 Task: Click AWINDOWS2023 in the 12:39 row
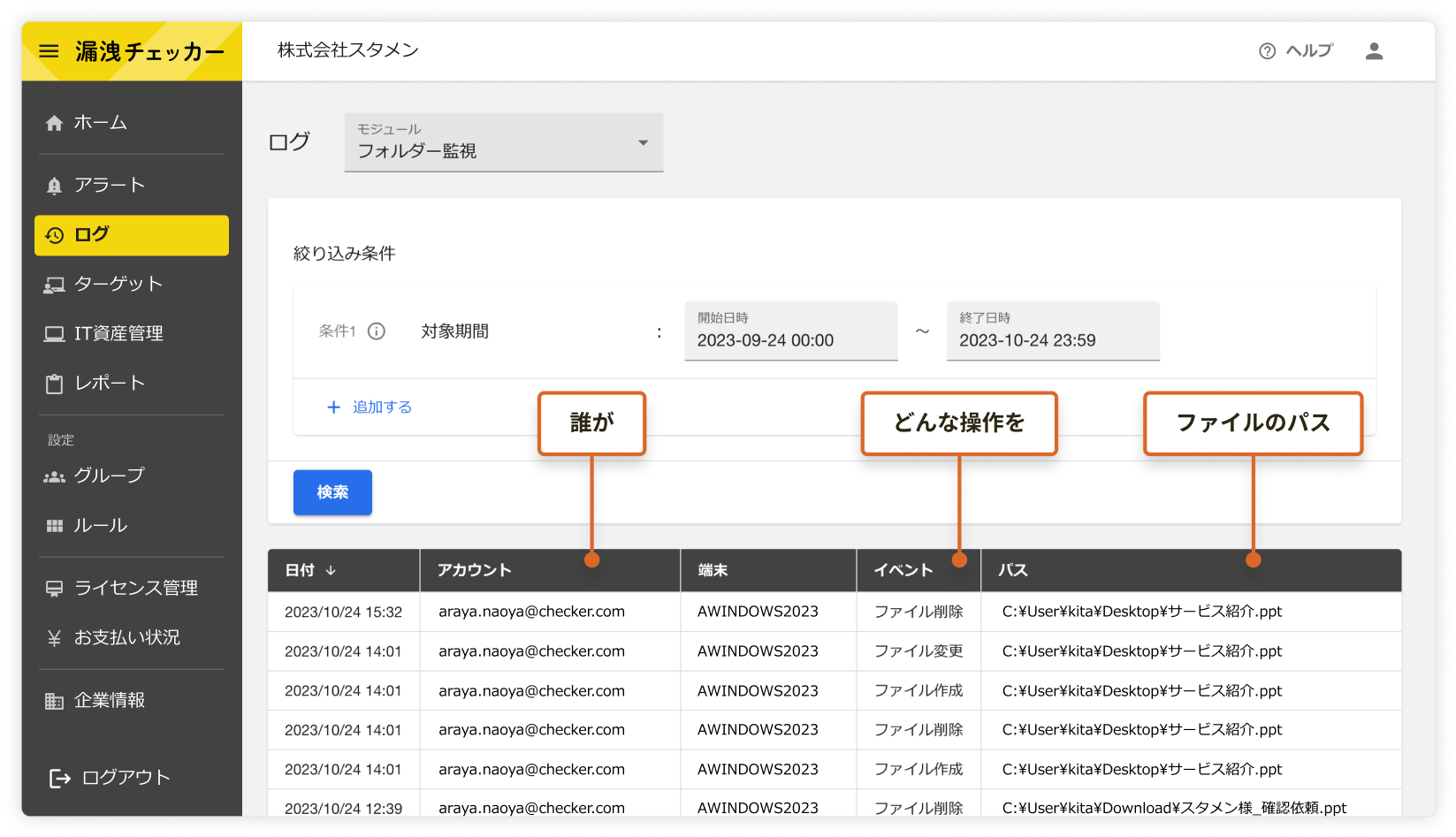(758, 808)
